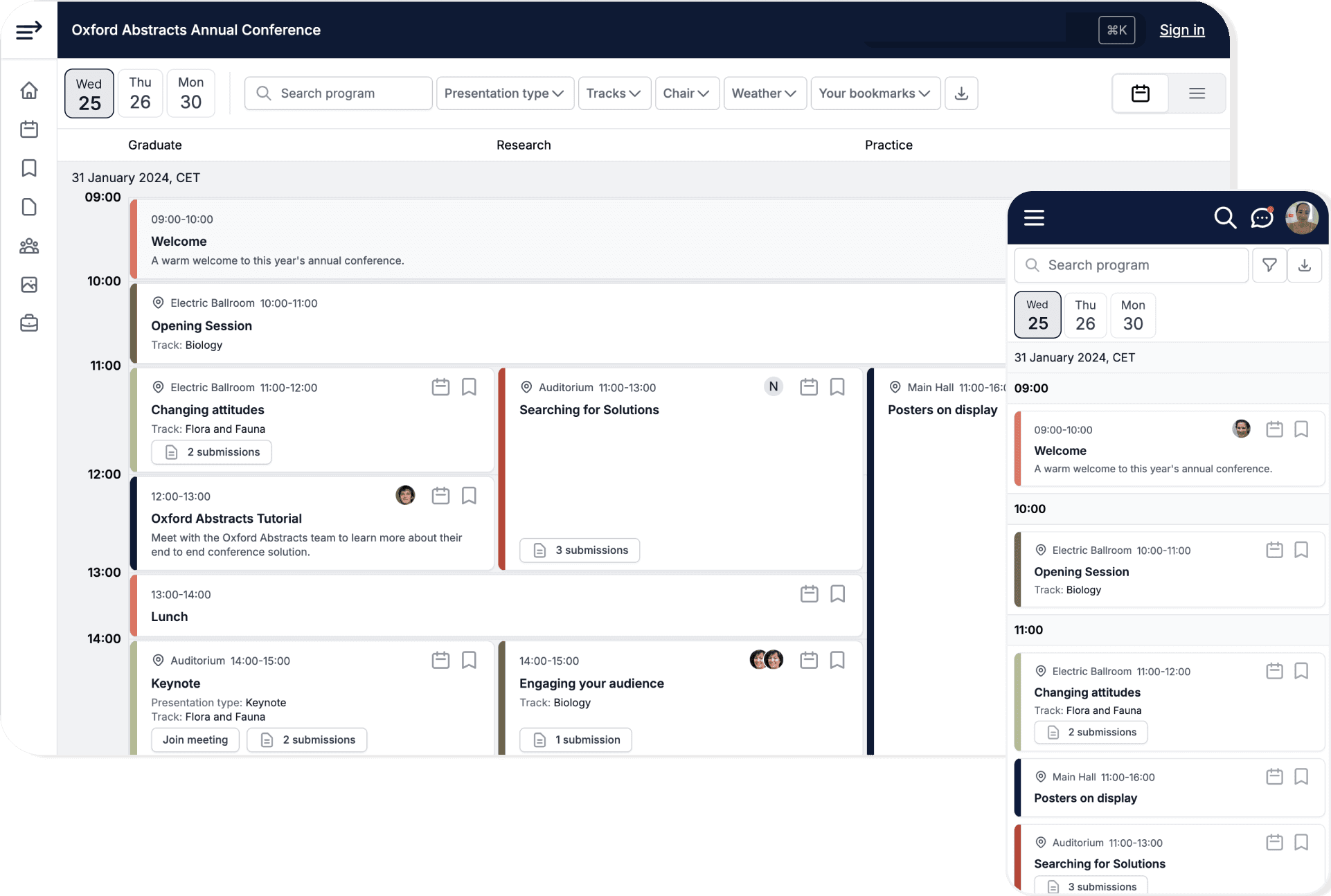Click the briefcase icon in sidebar
Screen dimensions: 1331x896
click(x=29, y=323)
